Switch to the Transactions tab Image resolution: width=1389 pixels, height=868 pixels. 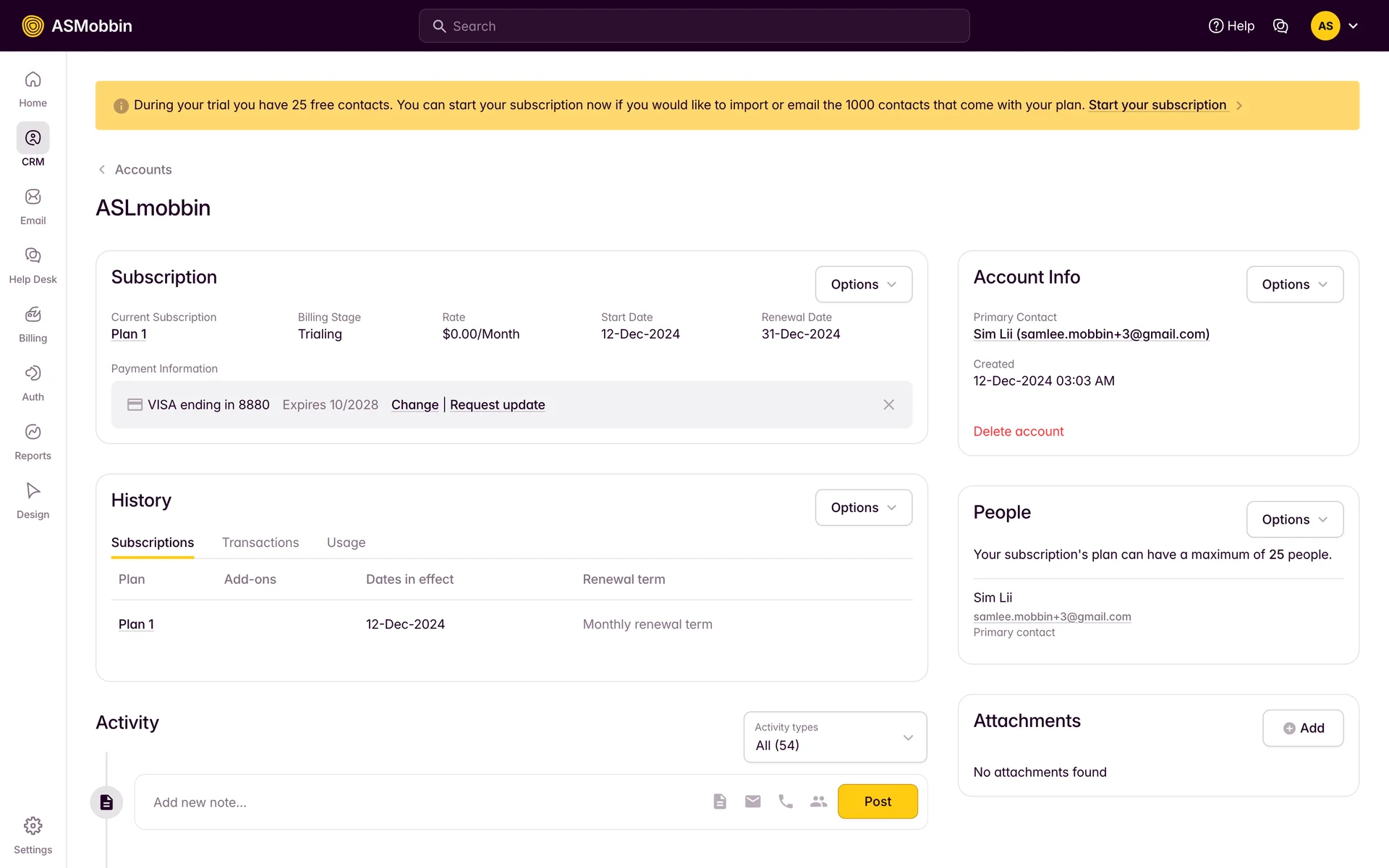260,542
